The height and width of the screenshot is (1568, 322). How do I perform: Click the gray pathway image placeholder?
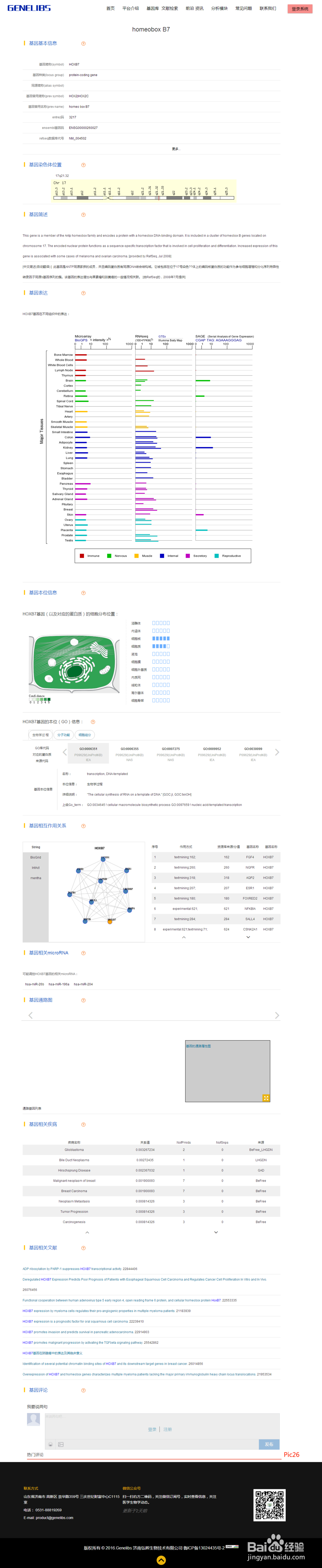(x=228, y=1071)
